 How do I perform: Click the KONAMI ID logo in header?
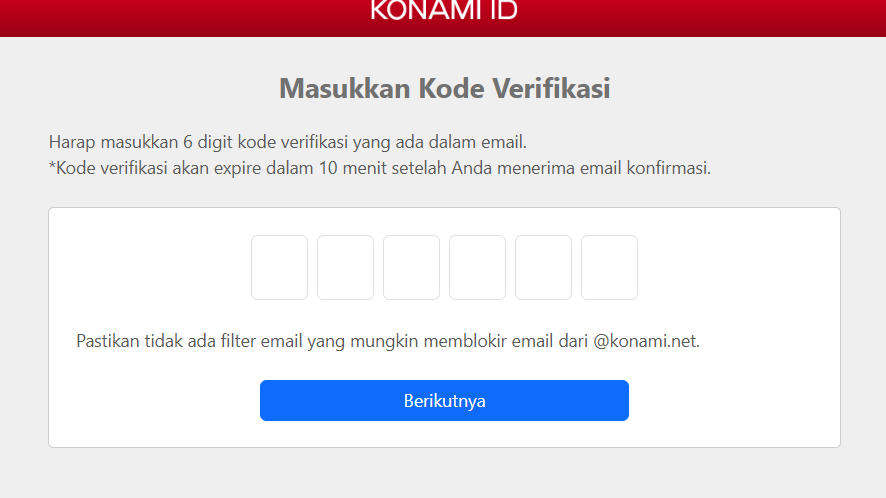(x=444, y=10)
